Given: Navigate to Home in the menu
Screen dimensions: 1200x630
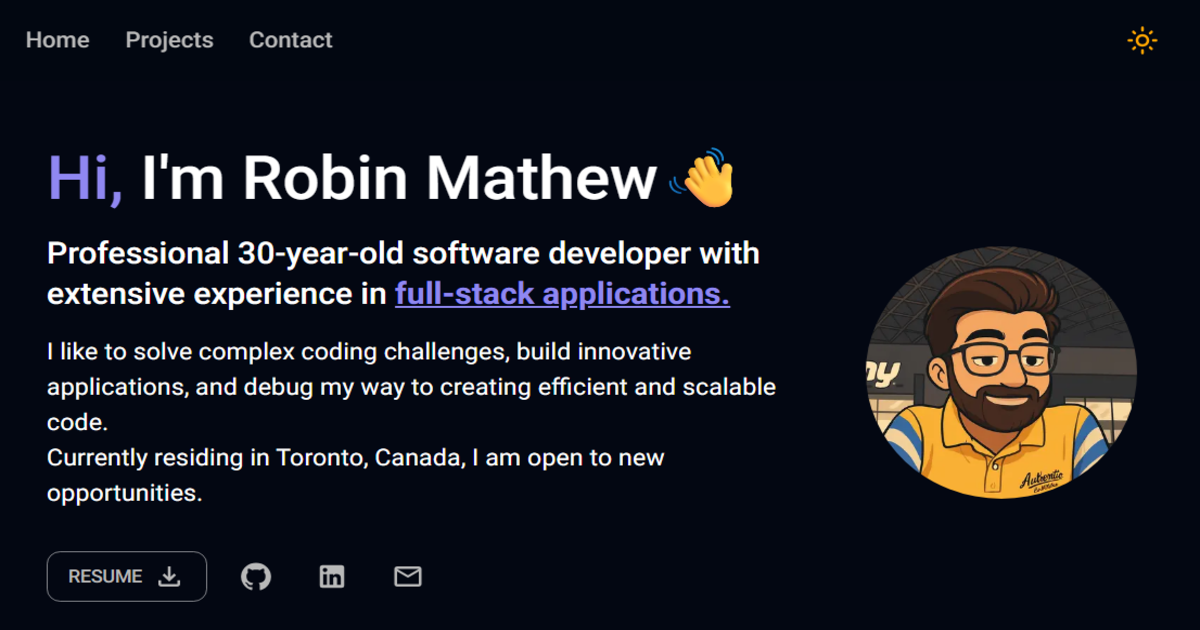Looking at the screenshot, I should tap(57, 40).
